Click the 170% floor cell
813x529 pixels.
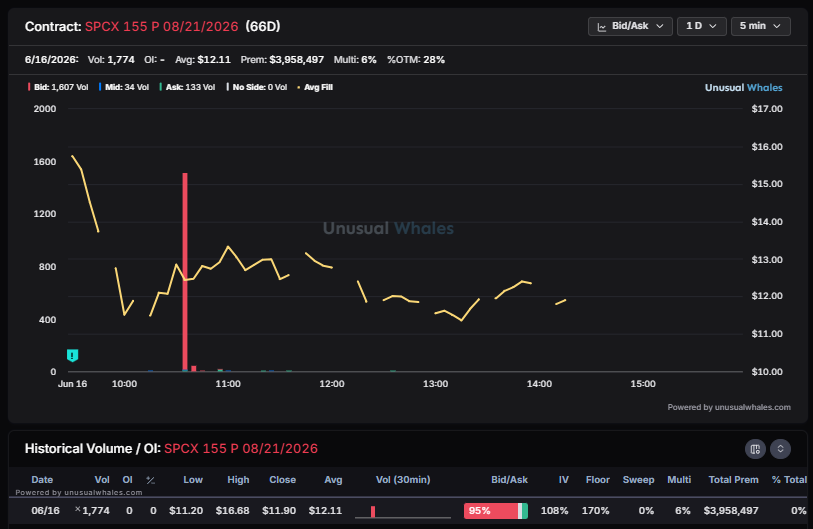point(595,511)
